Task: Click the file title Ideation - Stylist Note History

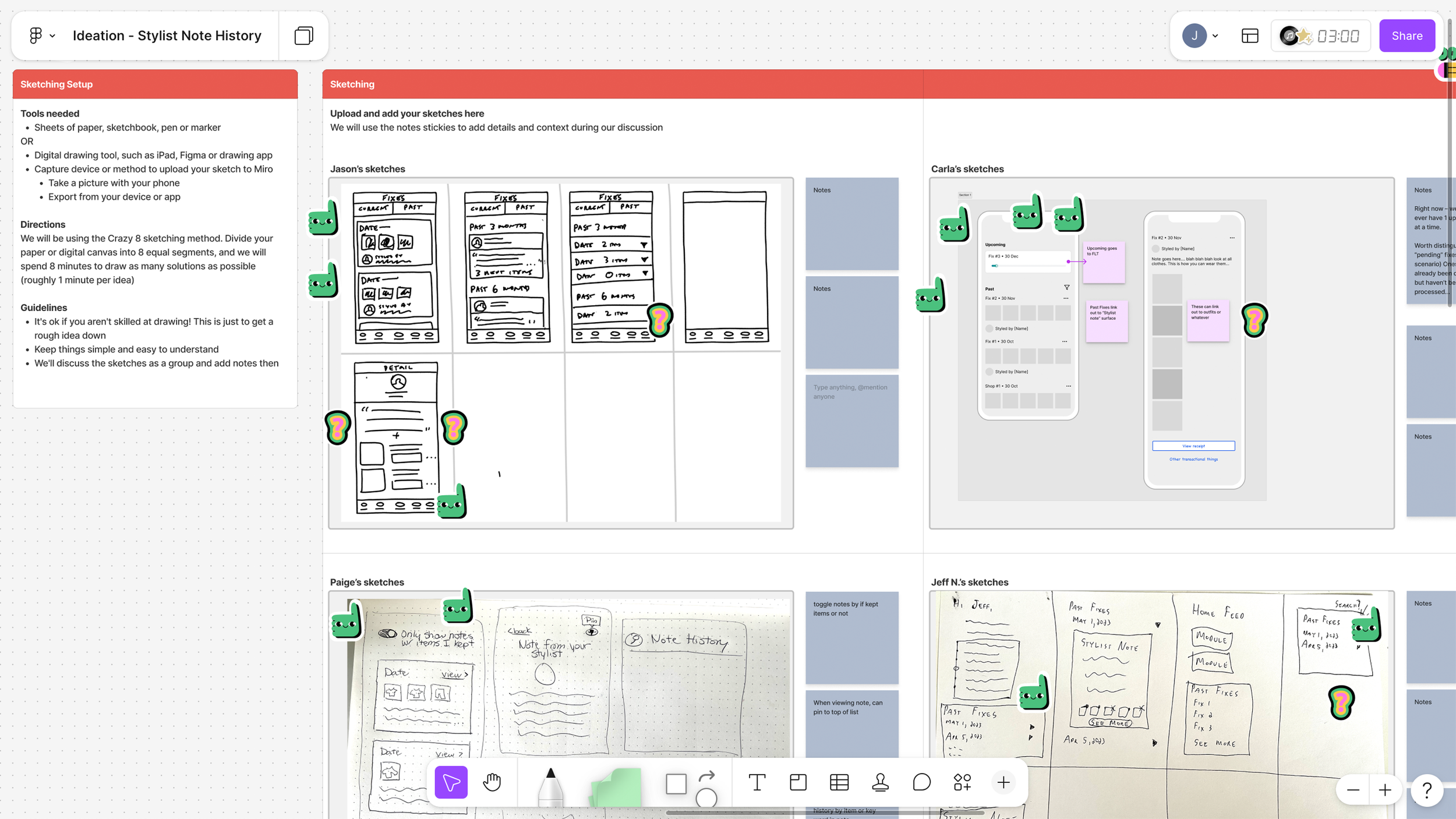Action: click(x=167, y=36)
